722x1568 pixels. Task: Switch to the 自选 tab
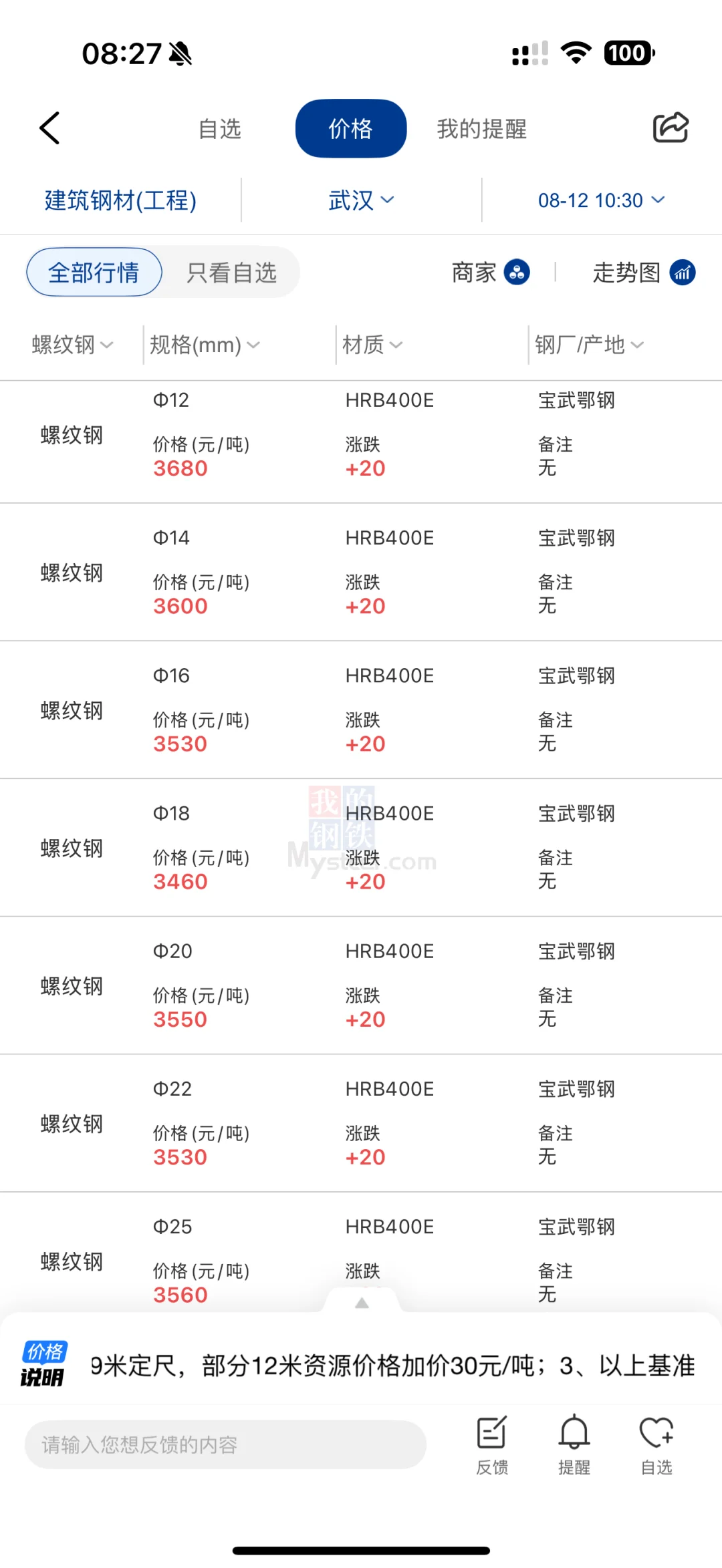coord(220,129)
